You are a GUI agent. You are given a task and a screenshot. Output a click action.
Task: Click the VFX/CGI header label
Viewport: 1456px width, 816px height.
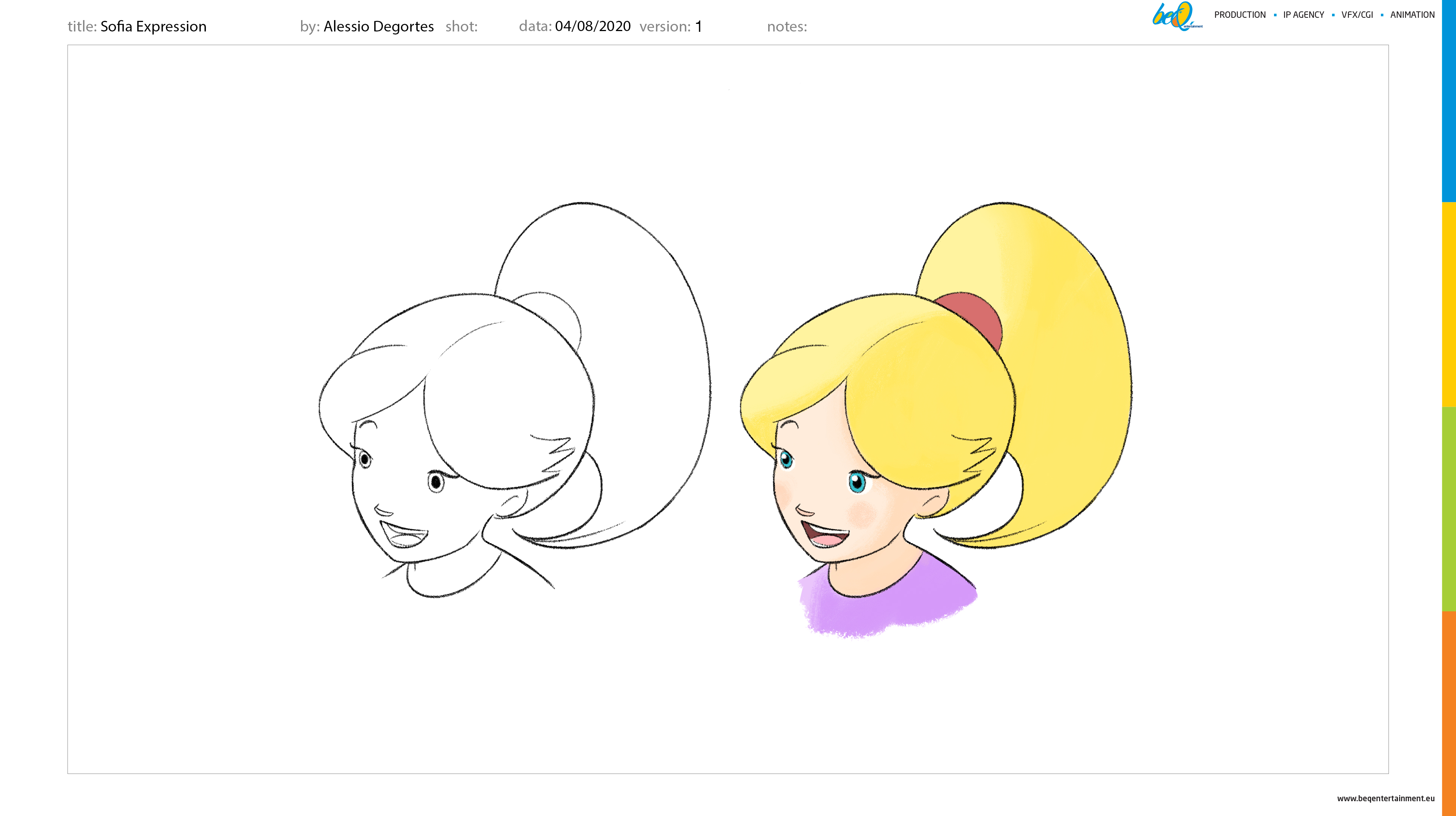tap(1357, 15)
